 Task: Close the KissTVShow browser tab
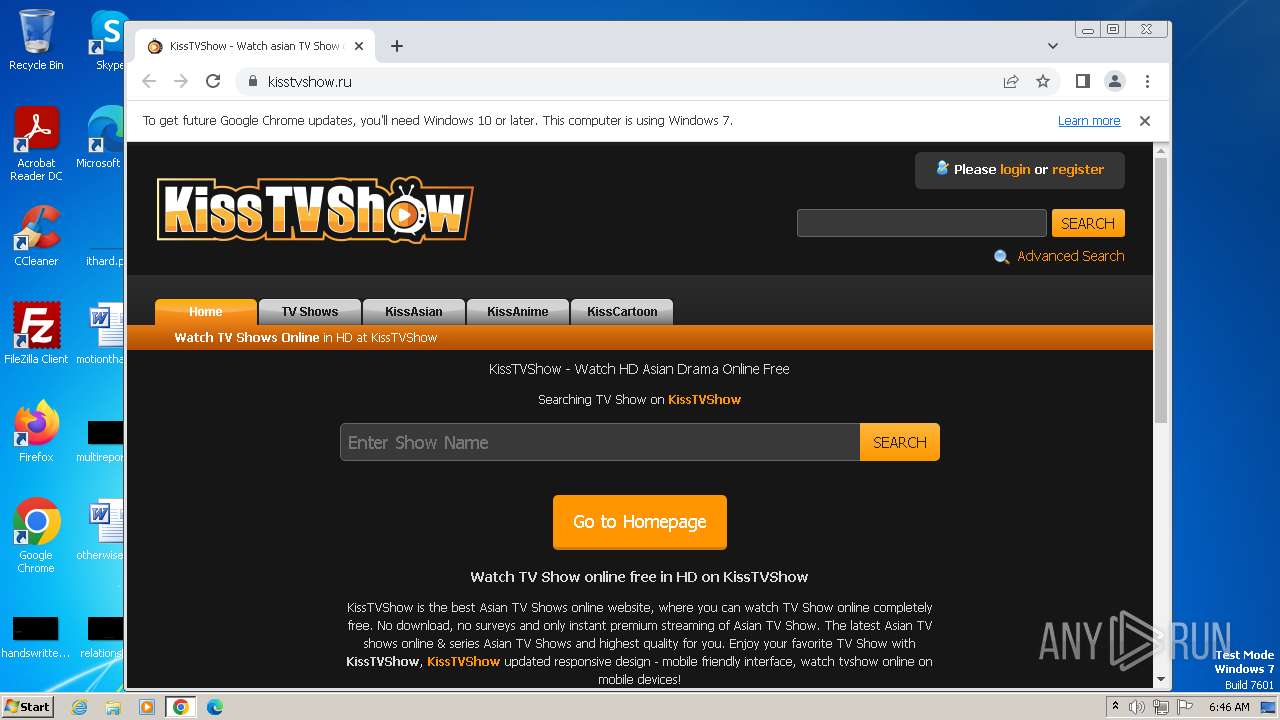[359, 46]
